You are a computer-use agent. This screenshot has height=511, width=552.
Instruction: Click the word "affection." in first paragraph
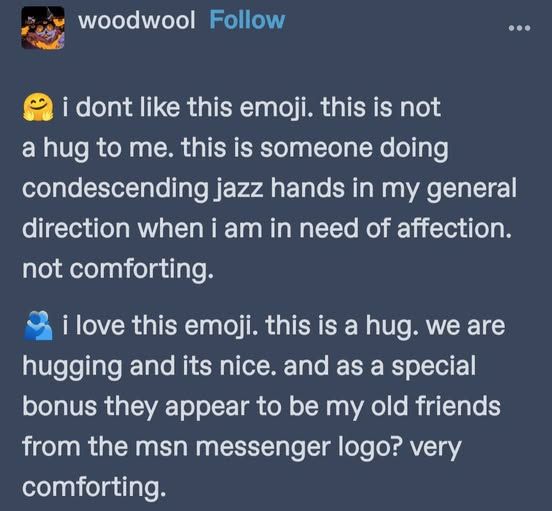454,228
